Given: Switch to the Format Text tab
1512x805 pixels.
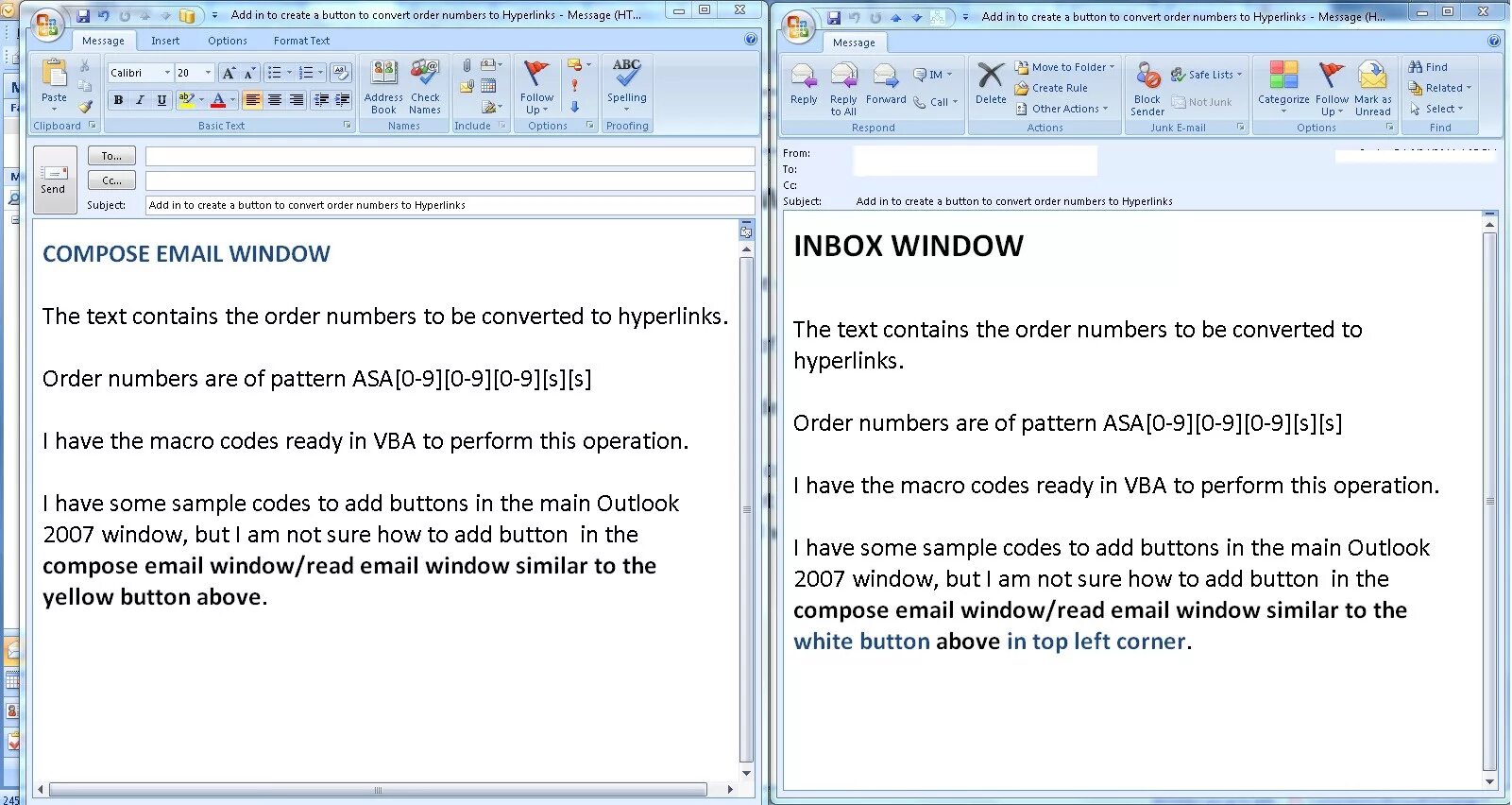Looking at the screenshot, I should coord(301,41).
